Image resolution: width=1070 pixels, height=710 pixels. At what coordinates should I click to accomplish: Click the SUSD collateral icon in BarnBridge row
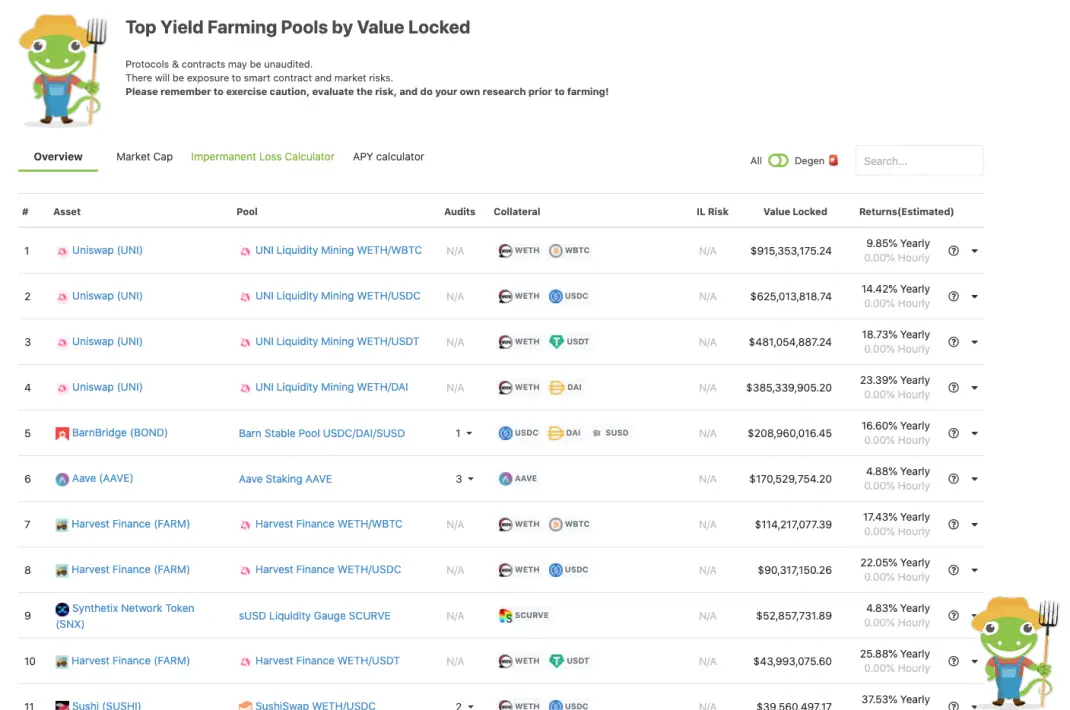click(596, 433)
